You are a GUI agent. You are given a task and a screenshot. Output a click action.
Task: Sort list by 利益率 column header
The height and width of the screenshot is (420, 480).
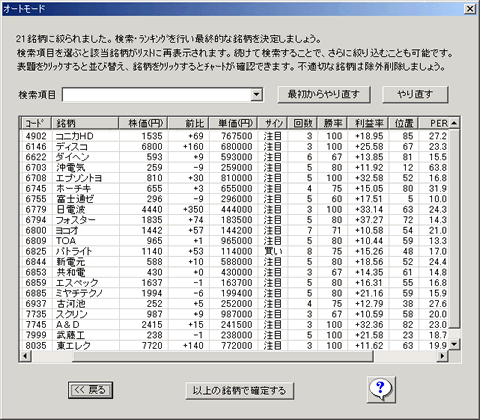[x=368, y=123]
